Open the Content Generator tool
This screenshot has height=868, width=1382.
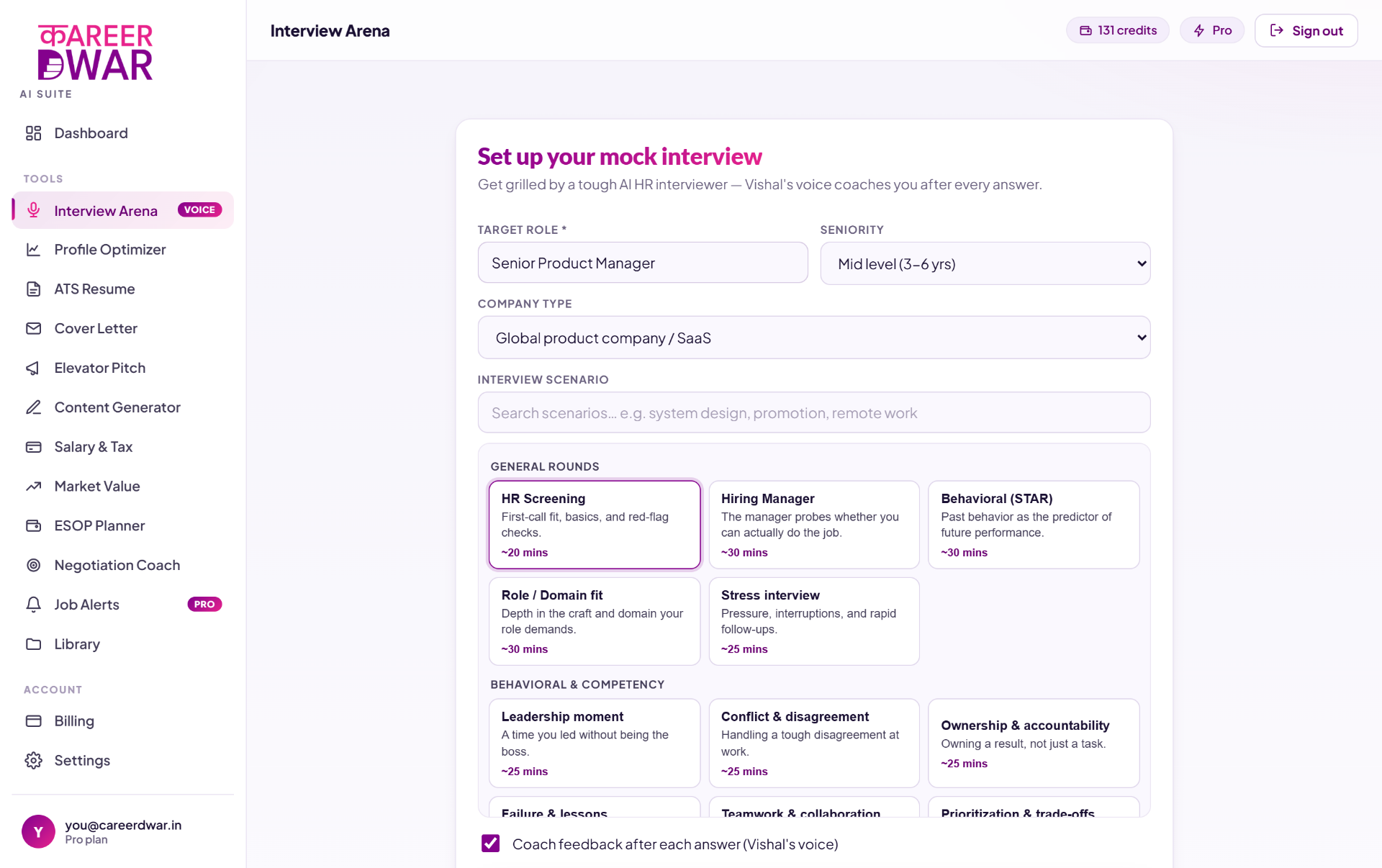point(122,407)
